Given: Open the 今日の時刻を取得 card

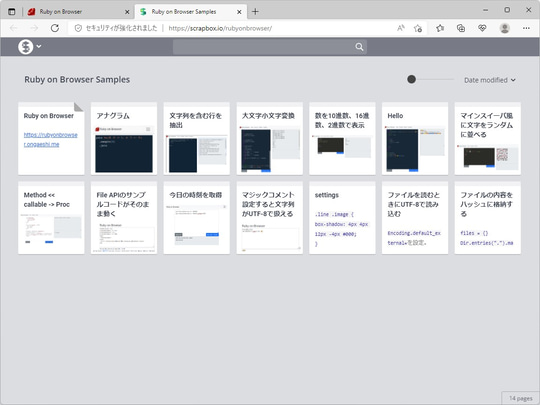Looking at the screenshot, I should click(x=197, y=218).
